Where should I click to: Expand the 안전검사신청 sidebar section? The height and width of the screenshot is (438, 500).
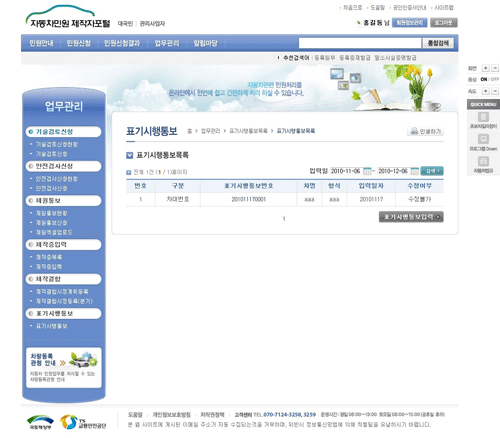(63, 166)
